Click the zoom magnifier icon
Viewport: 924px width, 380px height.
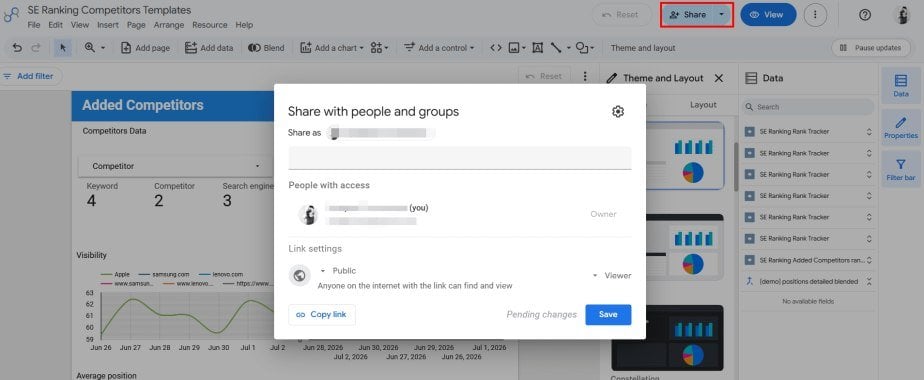point(90,48)
